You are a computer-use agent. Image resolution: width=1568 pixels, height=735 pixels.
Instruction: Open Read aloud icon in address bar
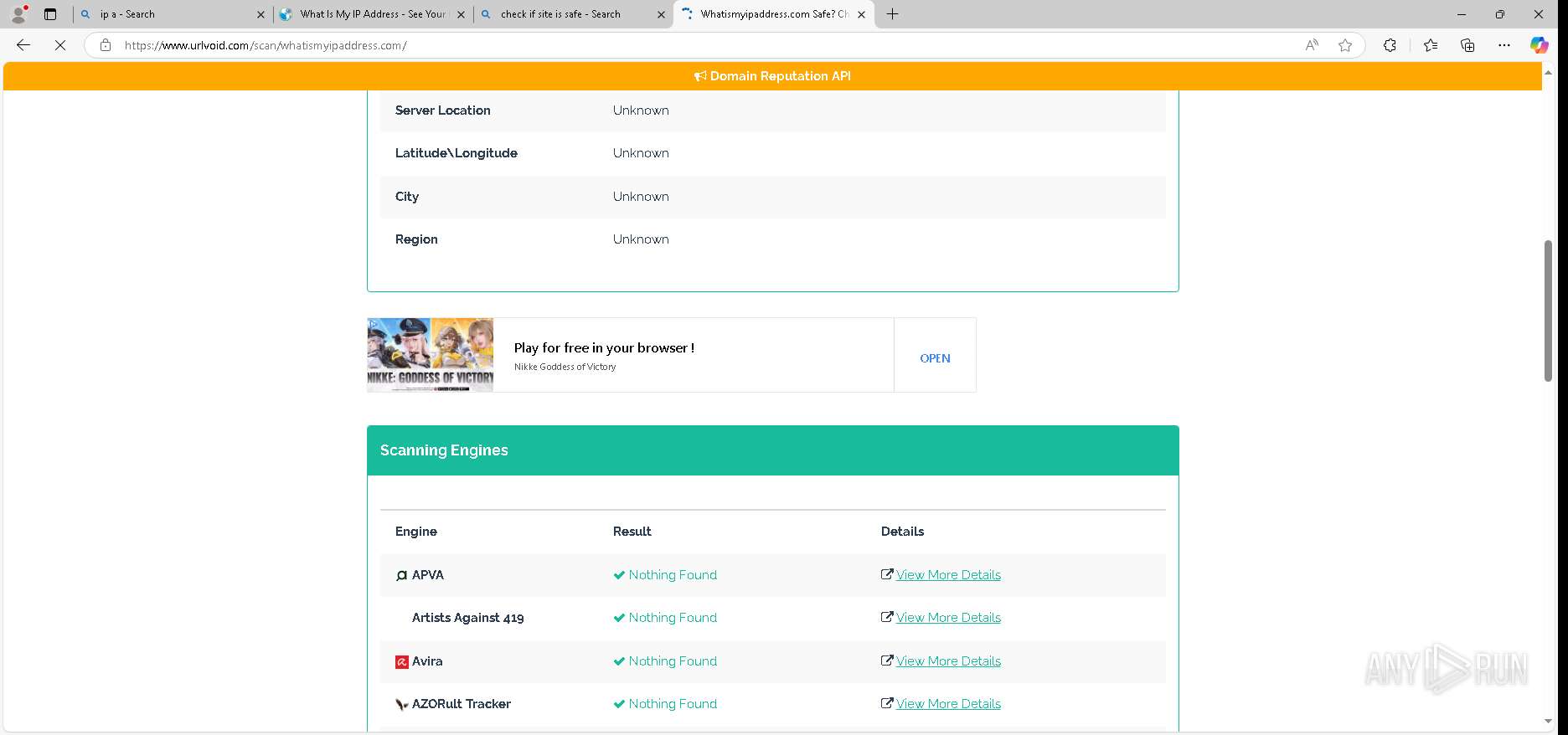tap(1312, 45)
